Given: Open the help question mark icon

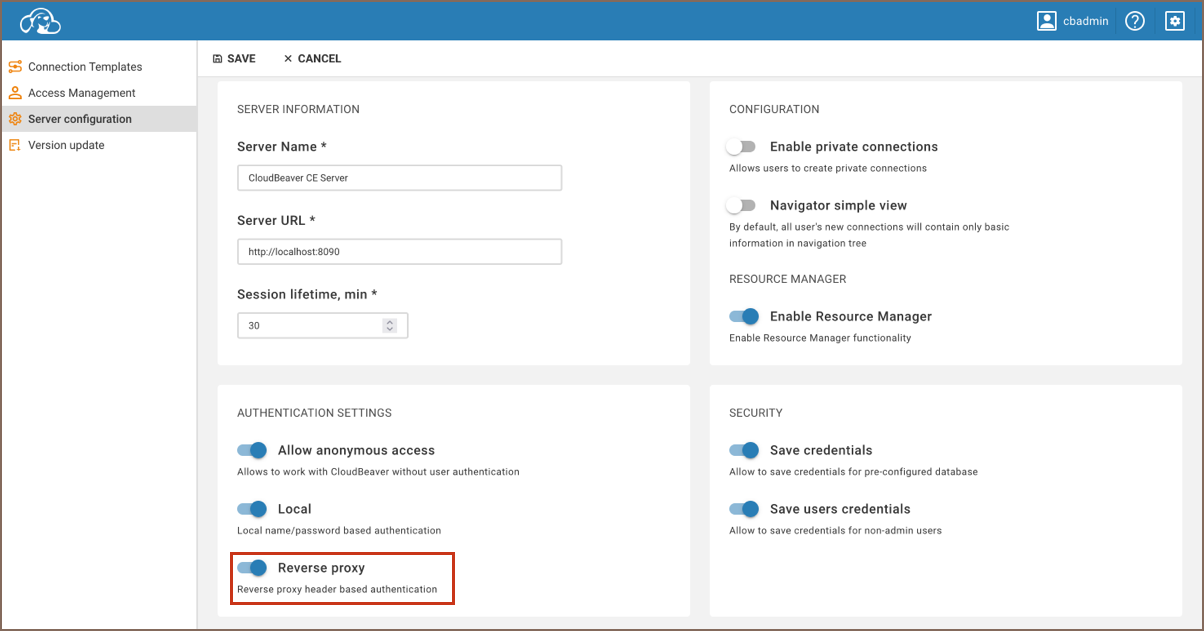Looking at the screenshot, I should click(x=1134, y=21).
